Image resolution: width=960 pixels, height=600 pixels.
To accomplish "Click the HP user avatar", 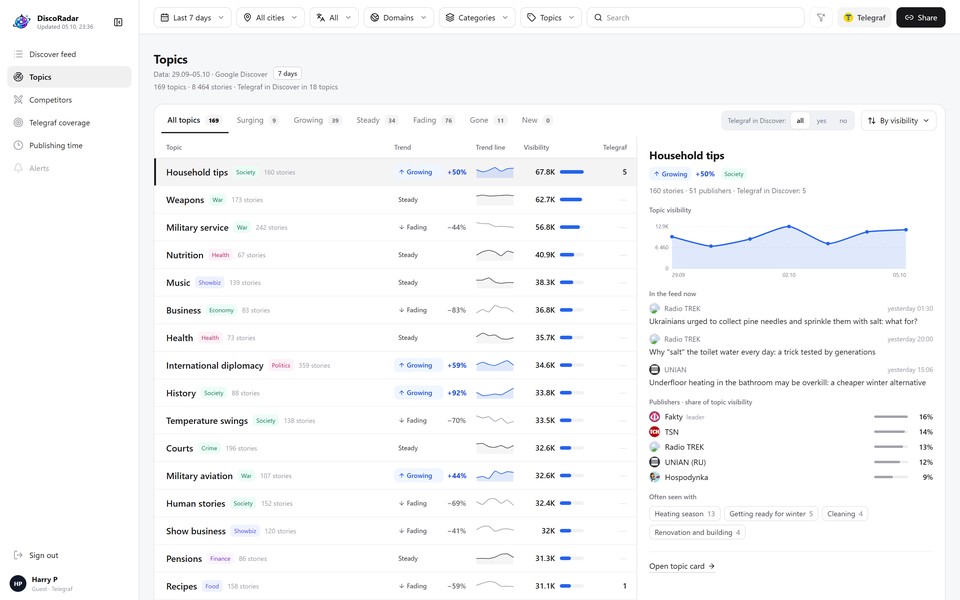I will [18, 583].
